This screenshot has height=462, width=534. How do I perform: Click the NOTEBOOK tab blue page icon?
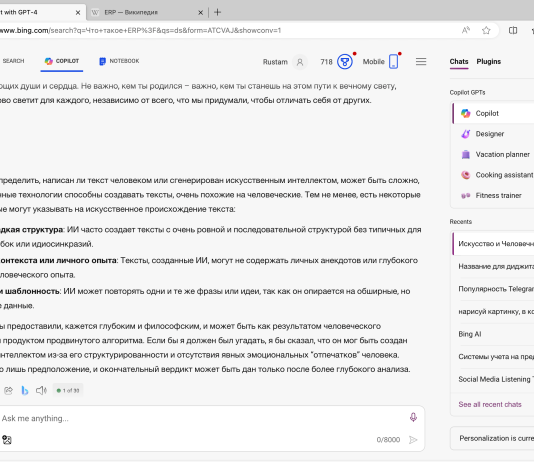tap(102, 61)
